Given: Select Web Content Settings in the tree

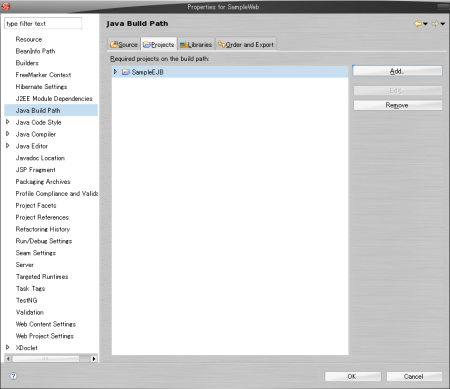Looking at the screenshot, I should pyautogui.click(x=46, y=324).
